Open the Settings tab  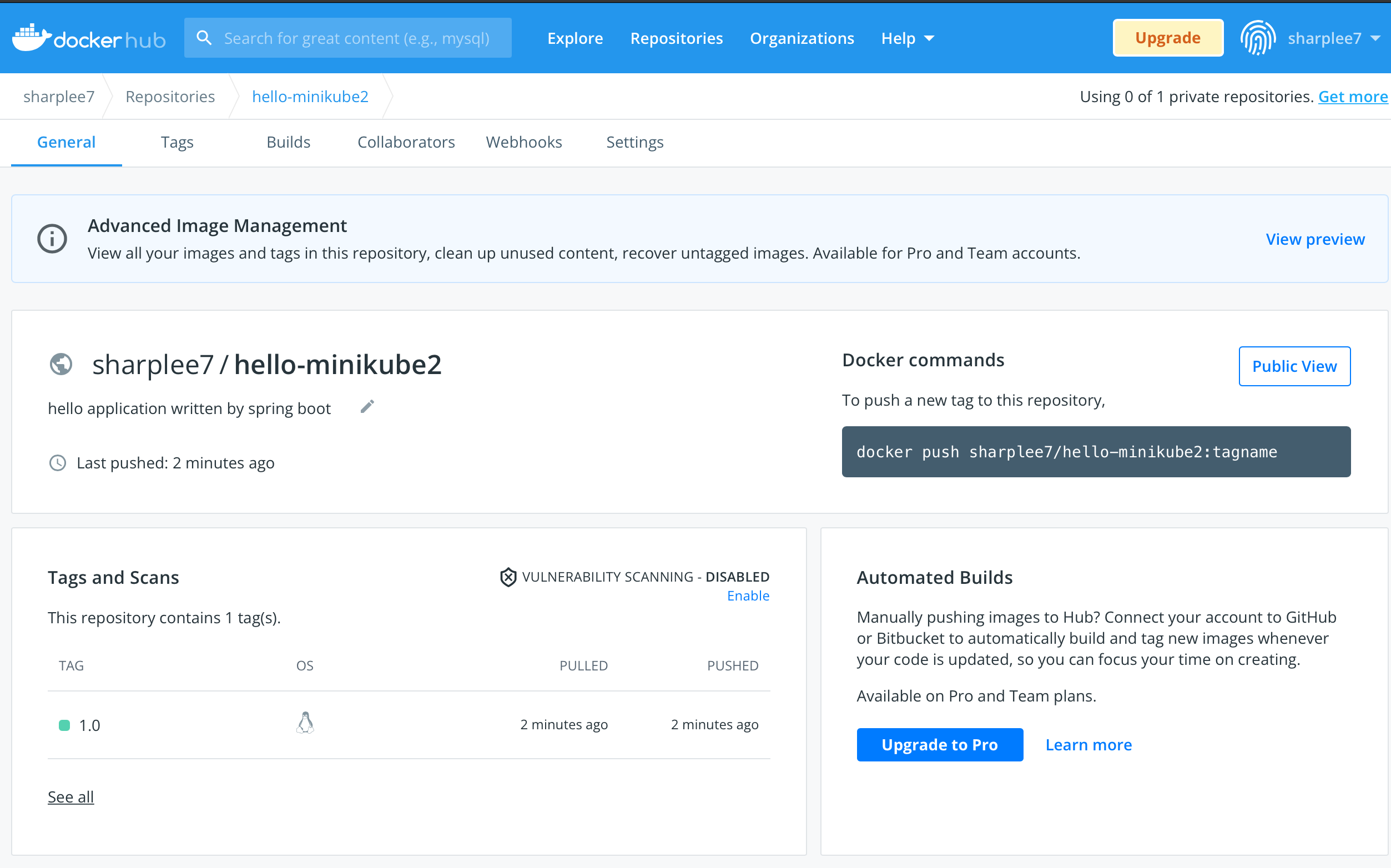(634, 143)
